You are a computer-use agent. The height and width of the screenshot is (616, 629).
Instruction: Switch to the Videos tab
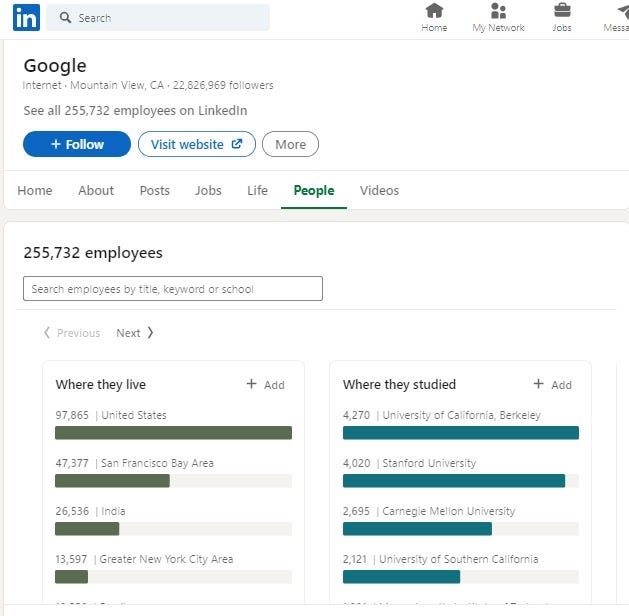coord(379,190)
